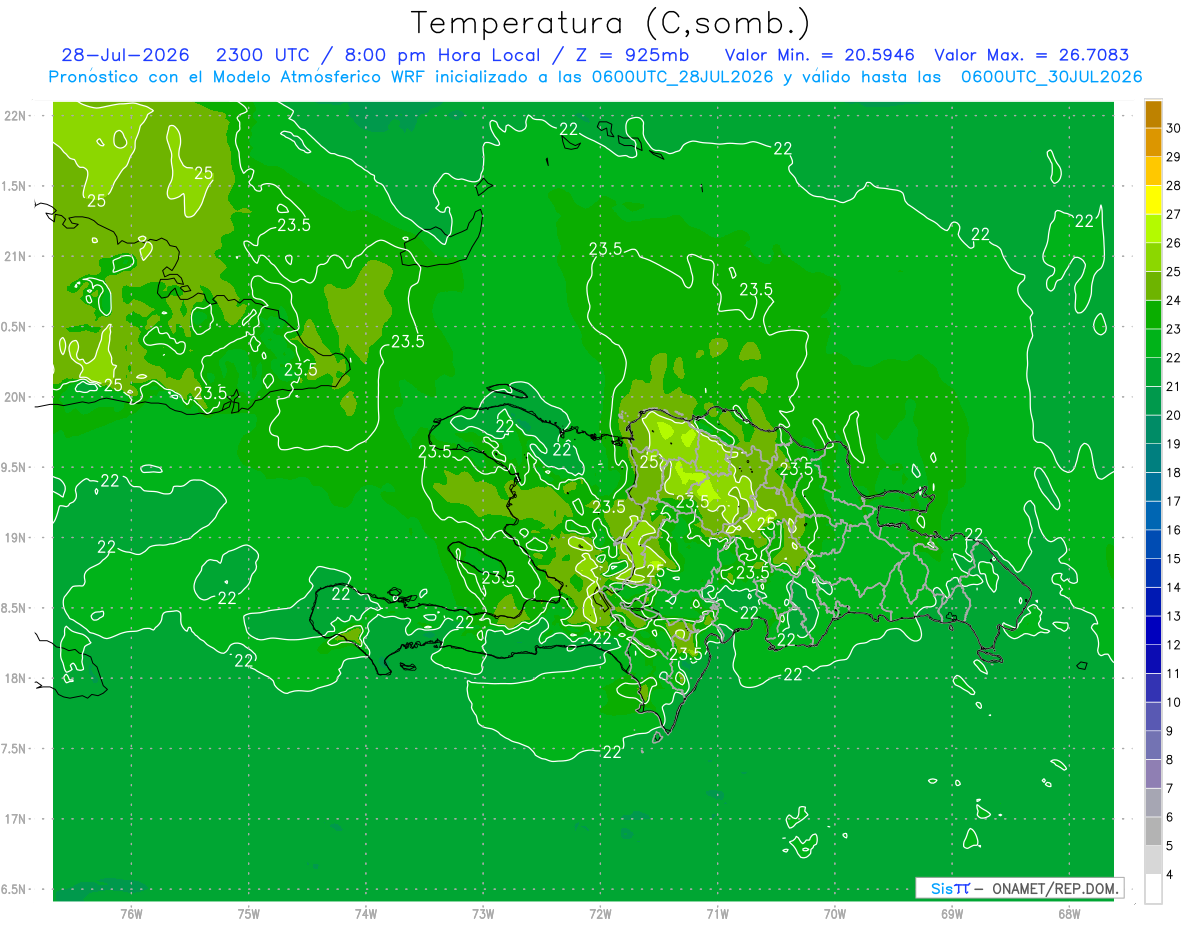Click the "28" colorbar scale number
Screen dimensions: 1200x927
[x=1174, y=186]
